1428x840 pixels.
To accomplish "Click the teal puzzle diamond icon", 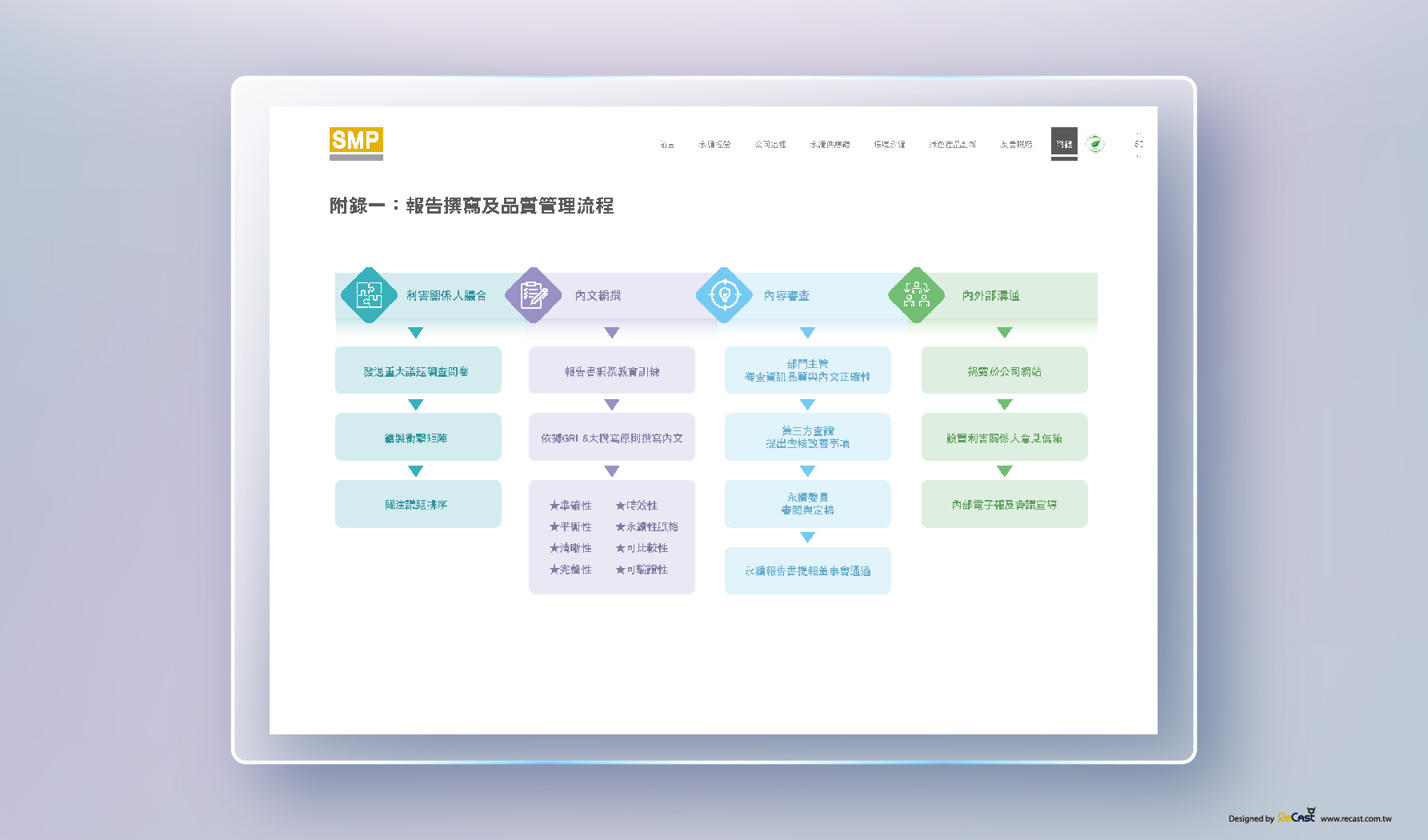I will pos(369,295).
